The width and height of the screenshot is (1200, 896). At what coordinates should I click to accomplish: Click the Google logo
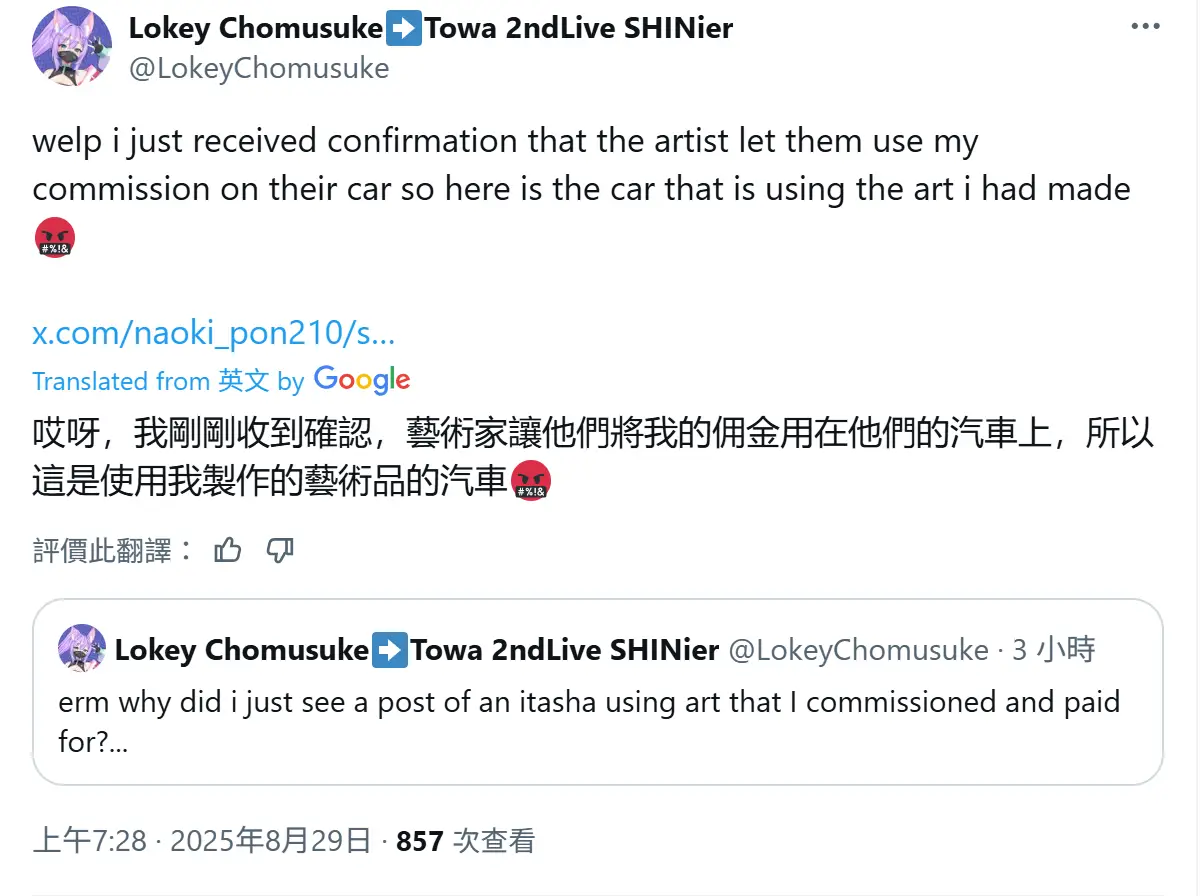tap(362, 380)
